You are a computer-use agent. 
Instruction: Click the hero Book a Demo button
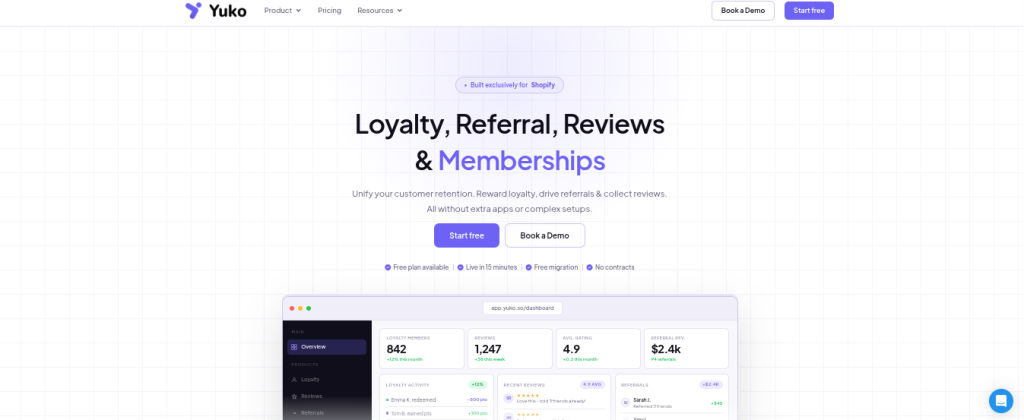pos(545,236)
